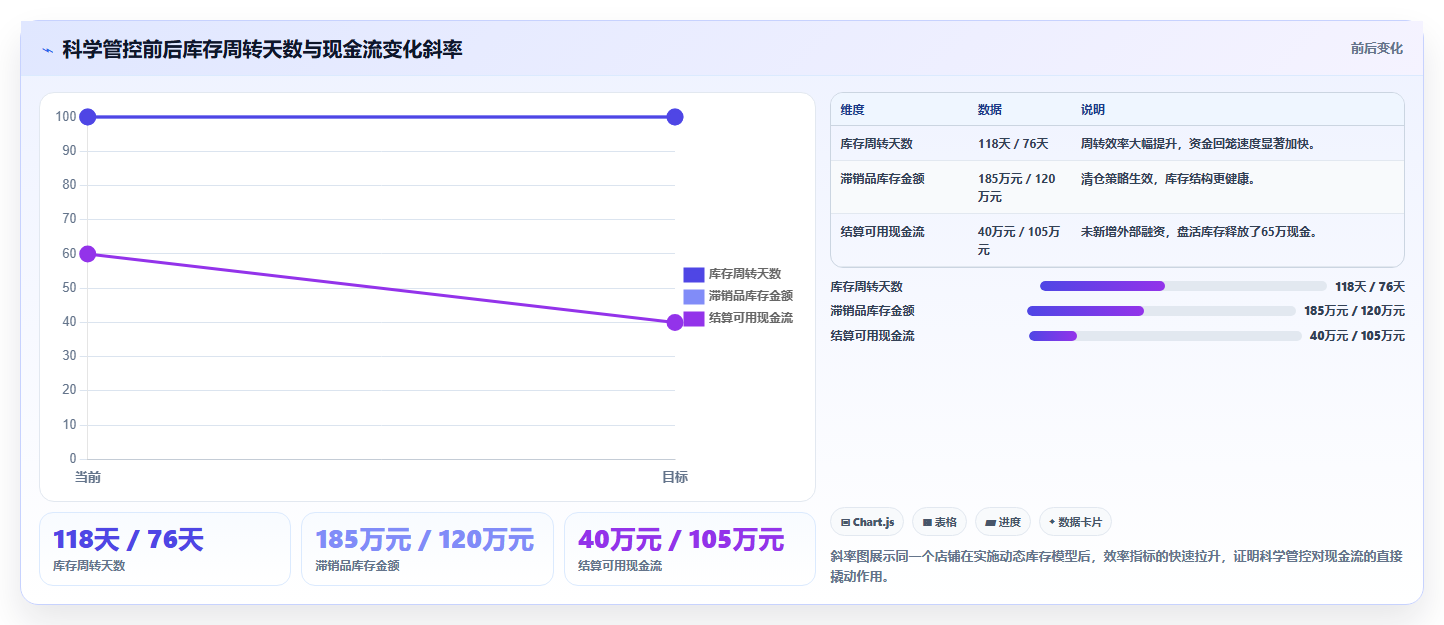Click the lightning icon beside the card title
Screen dimensions: 1444x625
[47, 50]
